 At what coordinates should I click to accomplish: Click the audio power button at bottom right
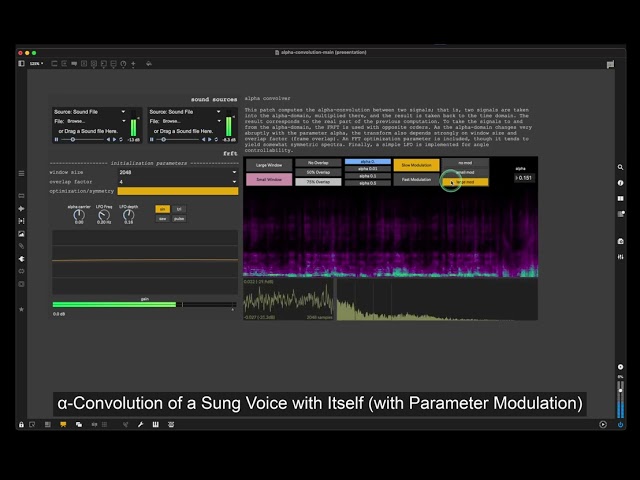pyautogui.click(x=620, y=424)
